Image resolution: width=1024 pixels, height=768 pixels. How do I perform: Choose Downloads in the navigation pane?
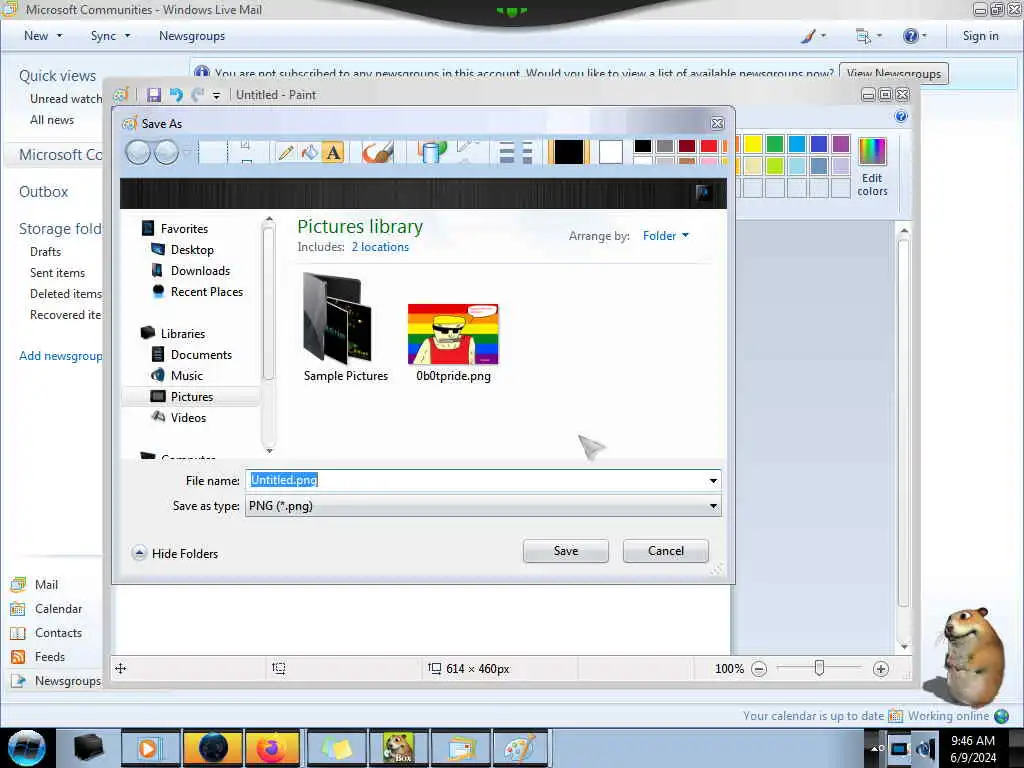coord(200,270)
